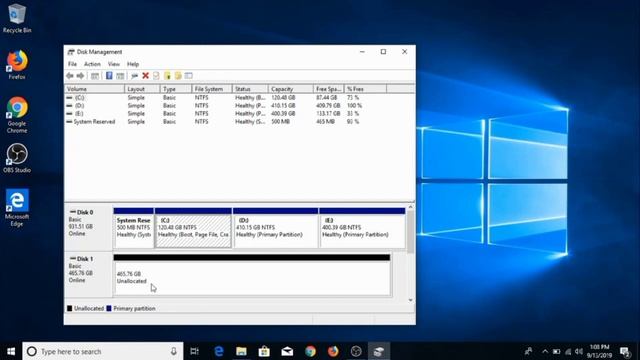Screen dimensions: 640x360
Task: Click the black Unallocated legend swatch
Action: pyautogui.click(x=69, y=309)
